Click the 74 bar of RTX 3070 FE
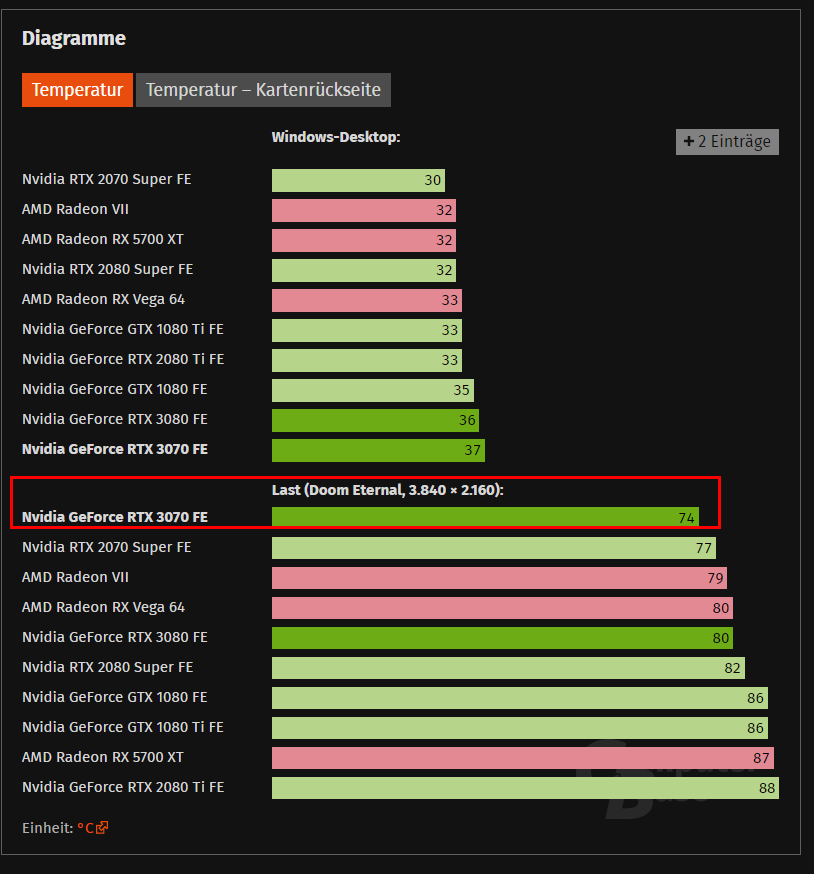 click(485, 517)
